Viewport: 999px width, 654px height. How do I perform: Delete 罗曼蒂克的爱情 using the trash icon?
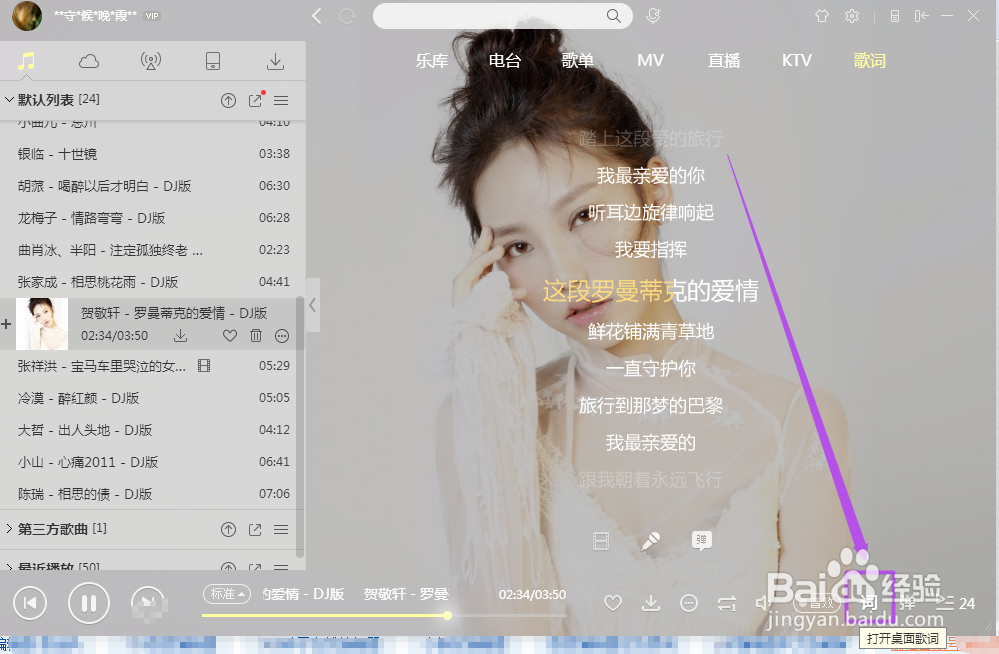click(x=255, y=335)
